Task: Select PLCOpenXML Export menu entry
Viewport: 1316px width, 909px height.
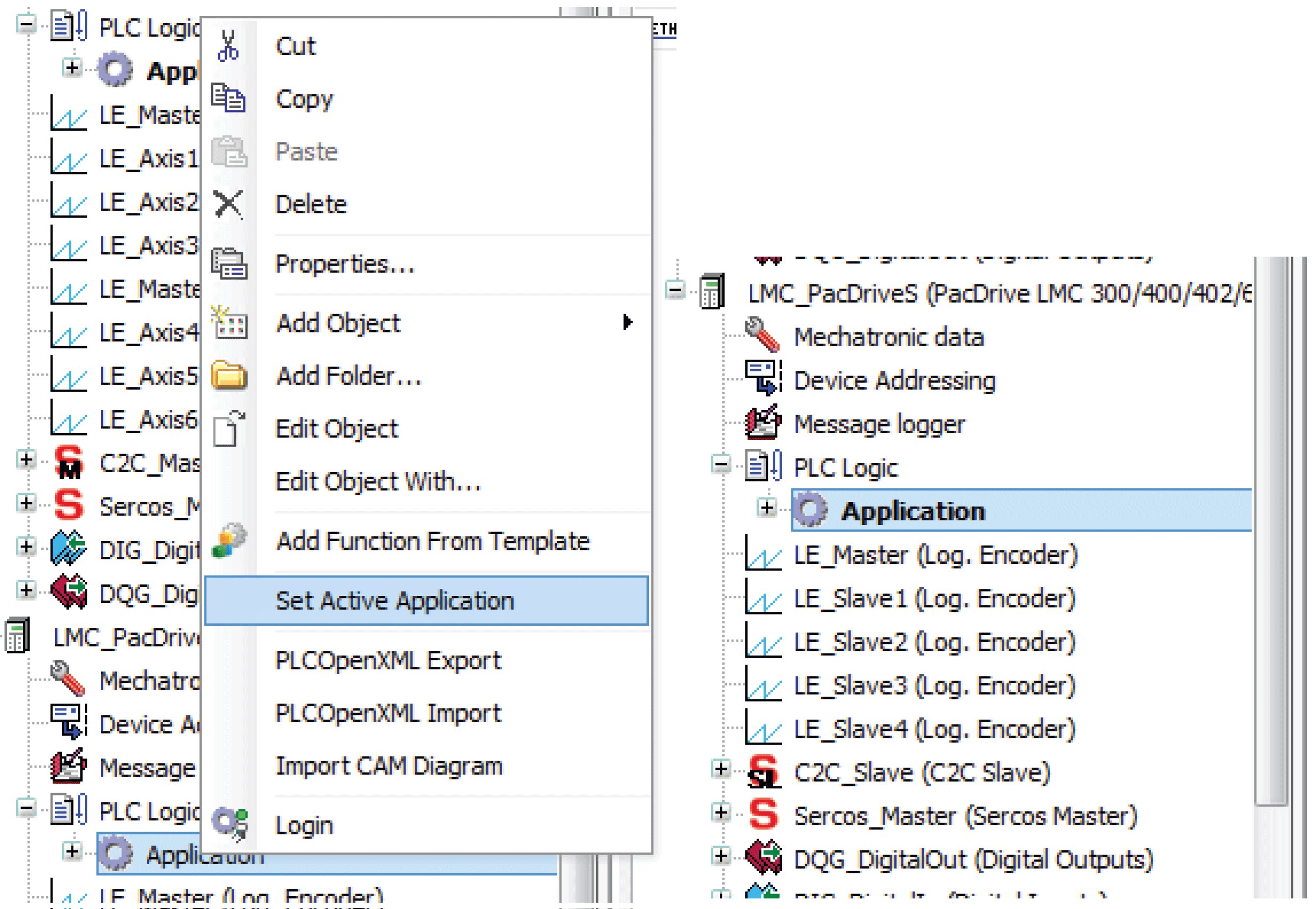Action: (387, 660)
